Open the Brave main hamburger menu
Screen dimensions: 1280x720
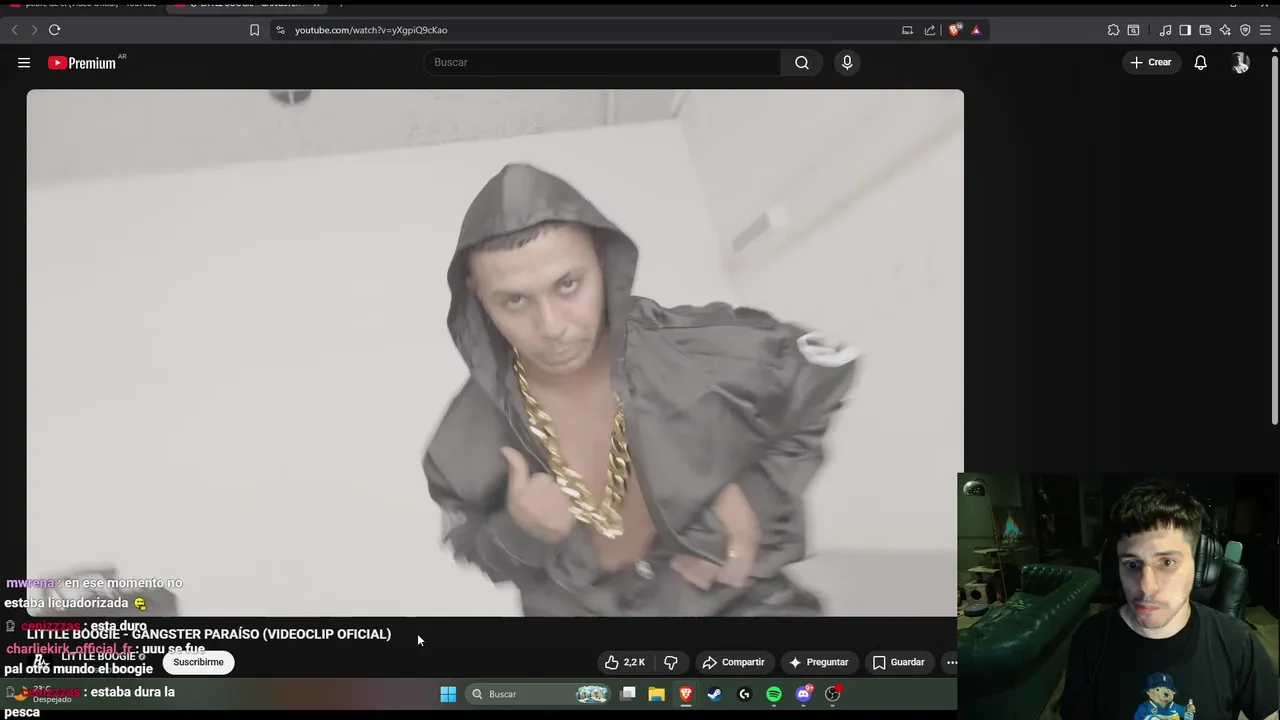pos(1266,30)
